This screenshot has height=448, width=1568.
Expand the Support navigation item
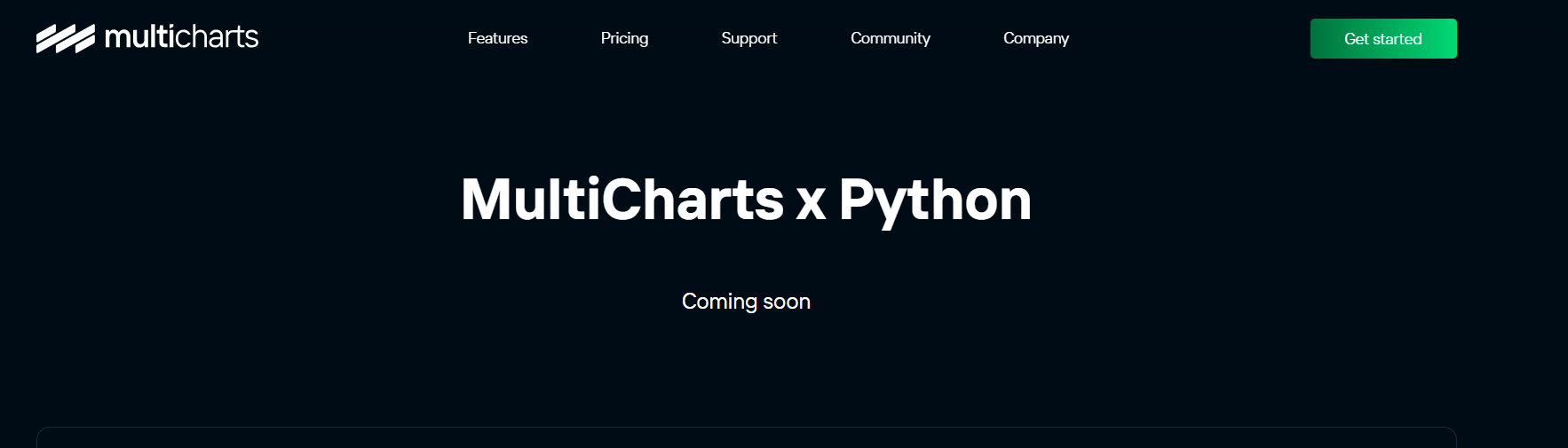748,38
